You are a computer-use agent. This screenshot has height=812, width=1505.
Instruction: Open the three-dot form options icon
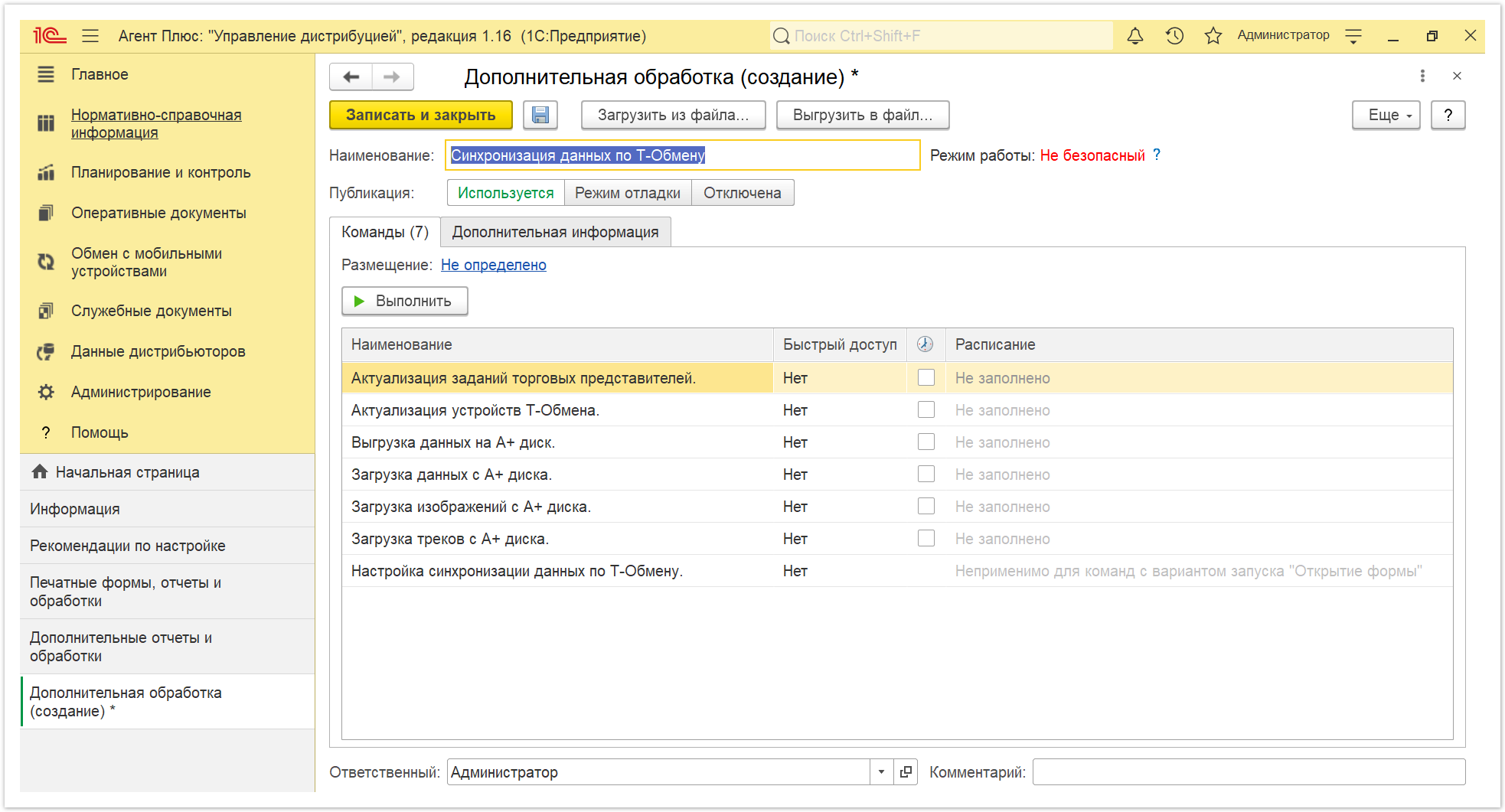click(1422, 76)
